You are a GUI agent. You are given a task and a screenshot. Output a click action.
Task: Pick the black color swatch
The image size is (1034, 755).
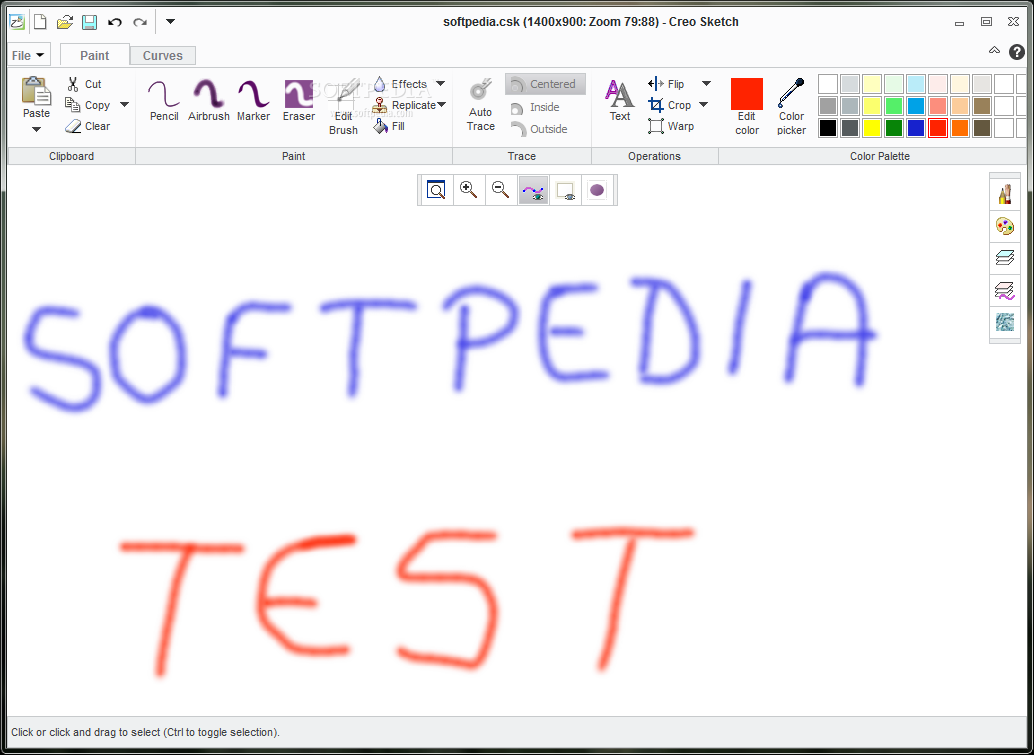pos(828,128)
